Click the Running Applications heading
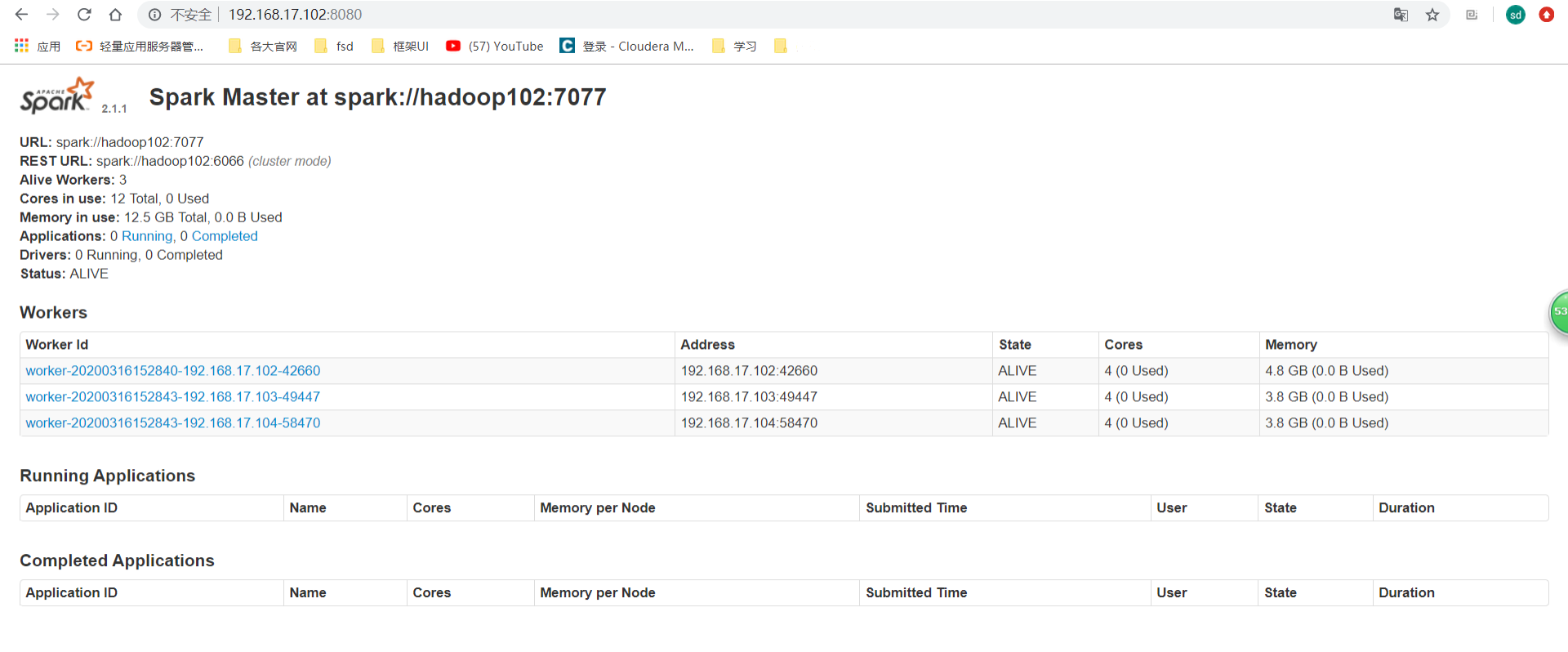Viewport: 1568px width, 652px height. (108, 476)
